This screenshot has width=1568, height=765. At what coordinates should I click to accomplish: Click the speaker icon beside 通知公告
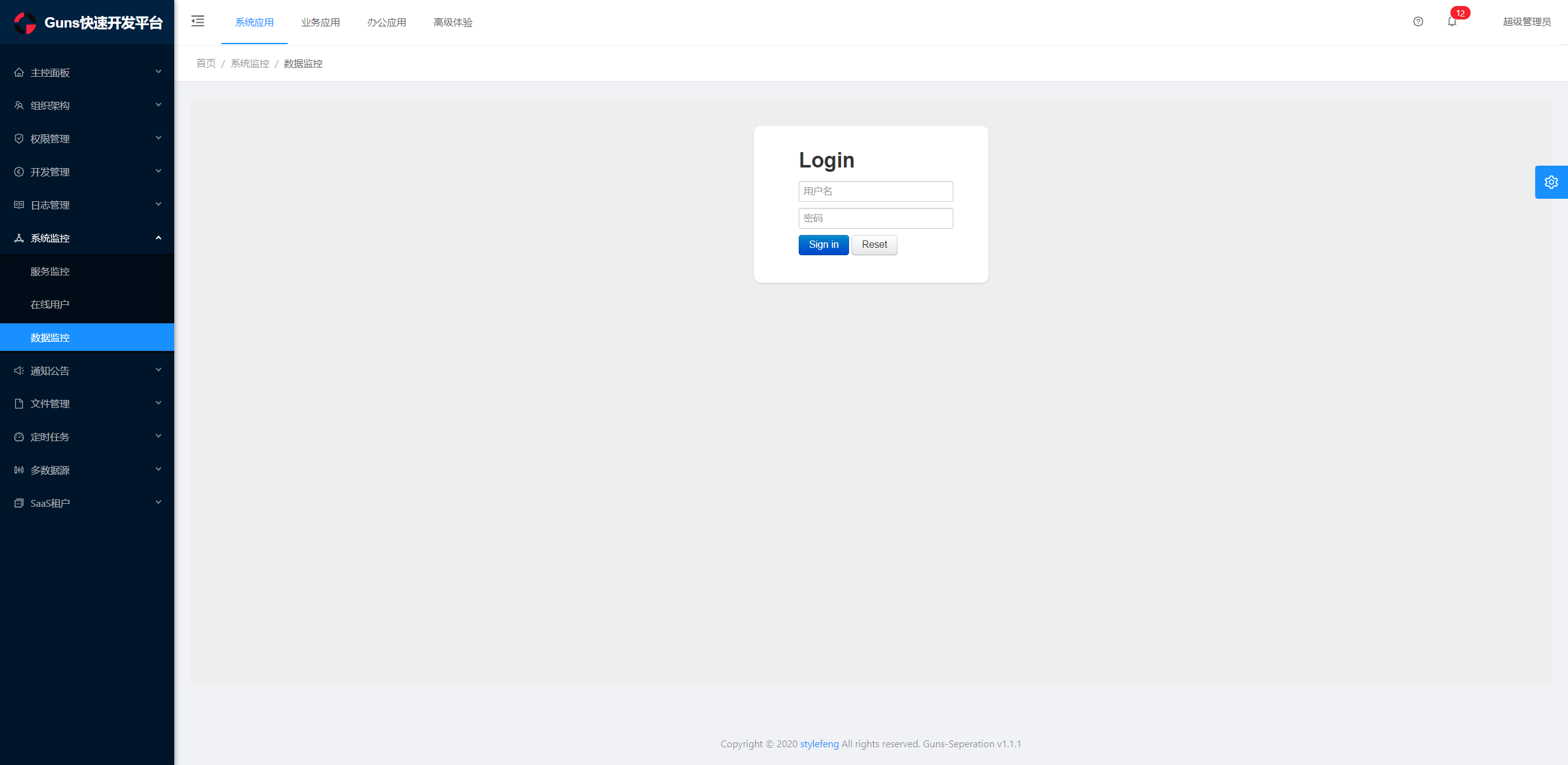click(19, 371)
